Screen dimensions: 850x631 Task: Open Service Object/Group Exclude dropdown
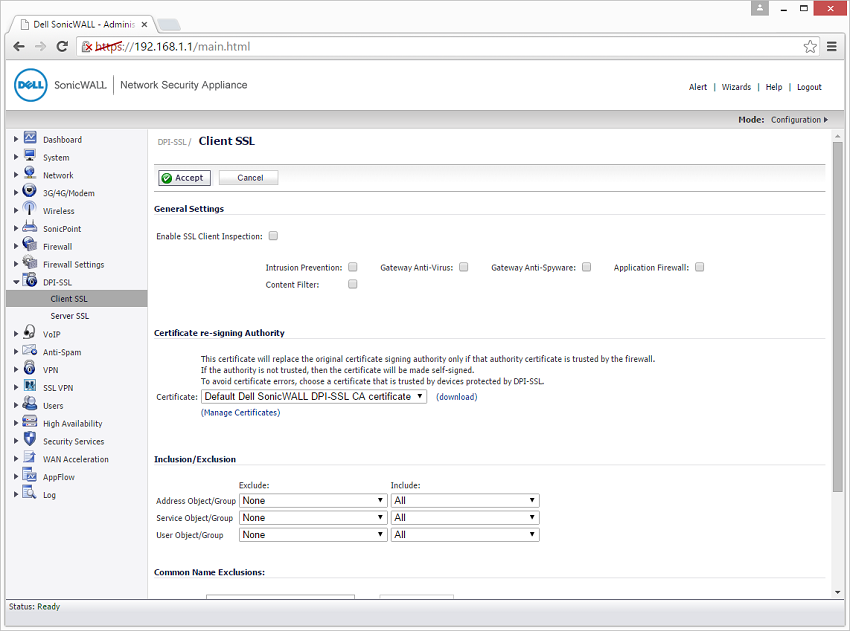click(313, 518)
